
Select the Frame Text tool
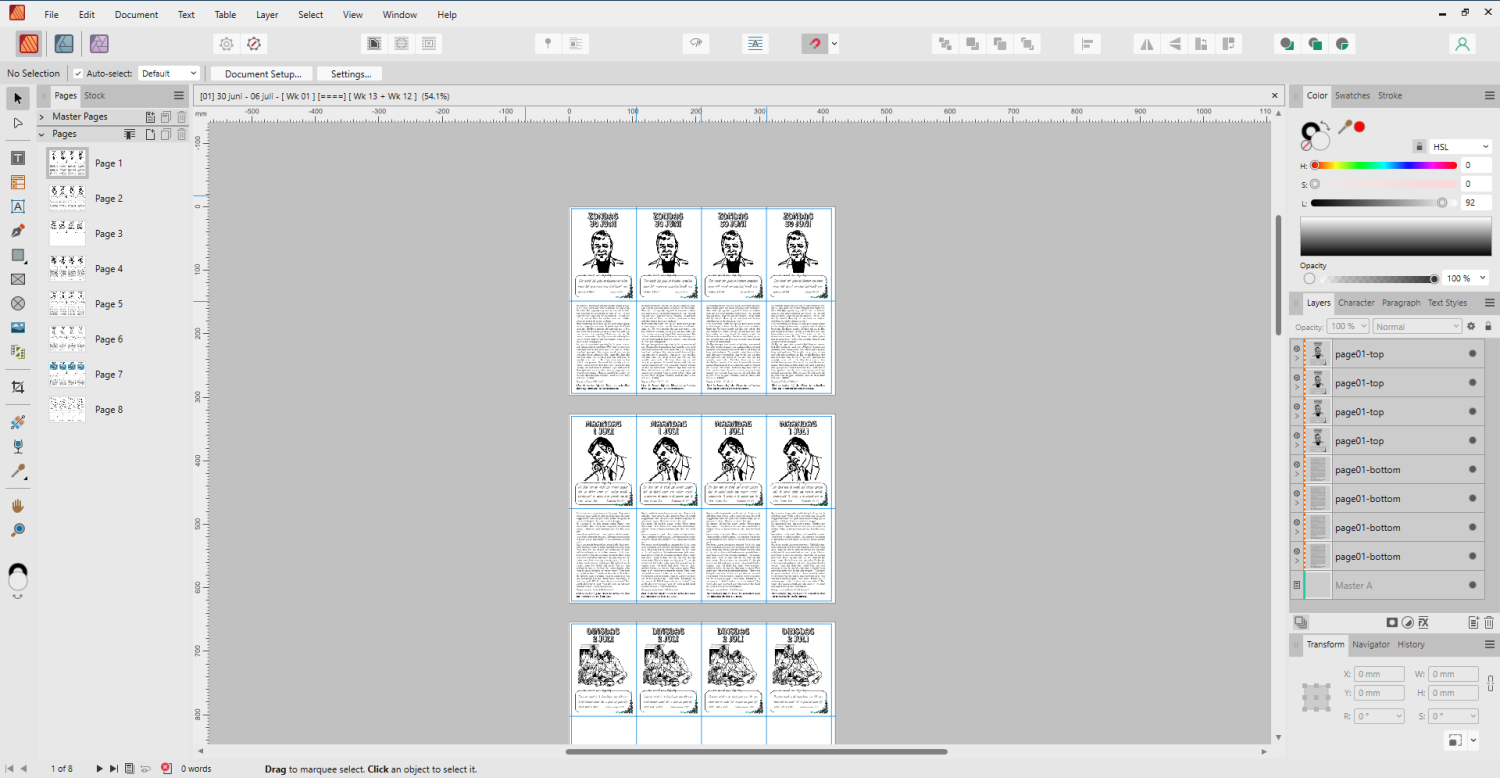coord(17,158)
